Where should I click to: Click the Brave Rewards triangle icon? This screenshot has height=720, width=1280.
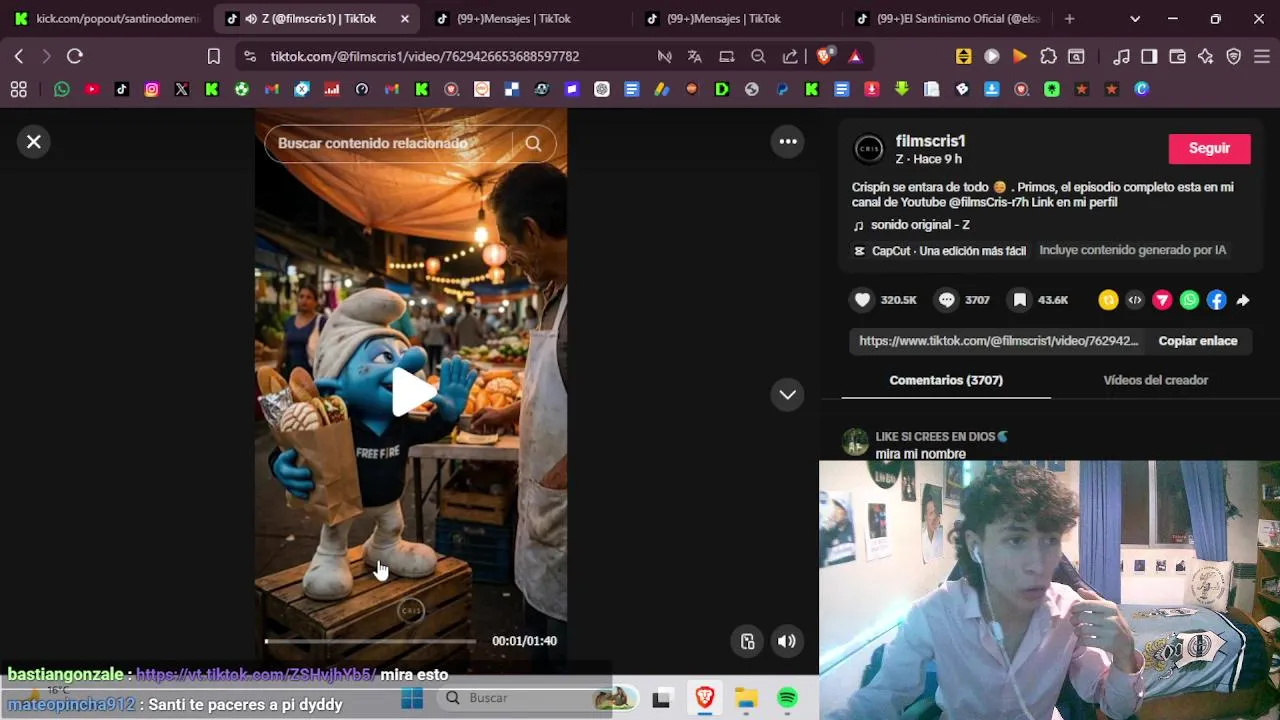coord(855,56)
